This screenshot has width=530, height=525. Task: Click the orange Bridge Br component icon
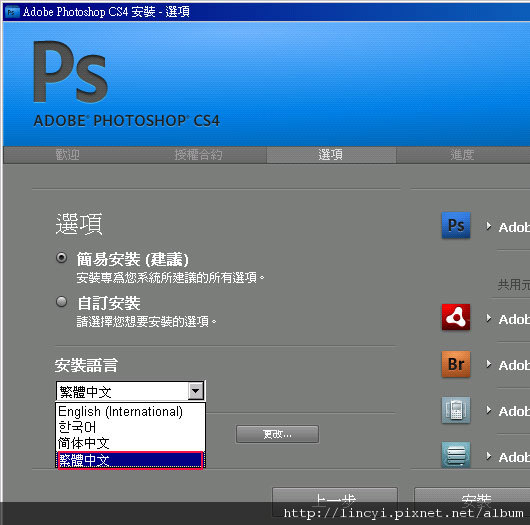(456, 364)
